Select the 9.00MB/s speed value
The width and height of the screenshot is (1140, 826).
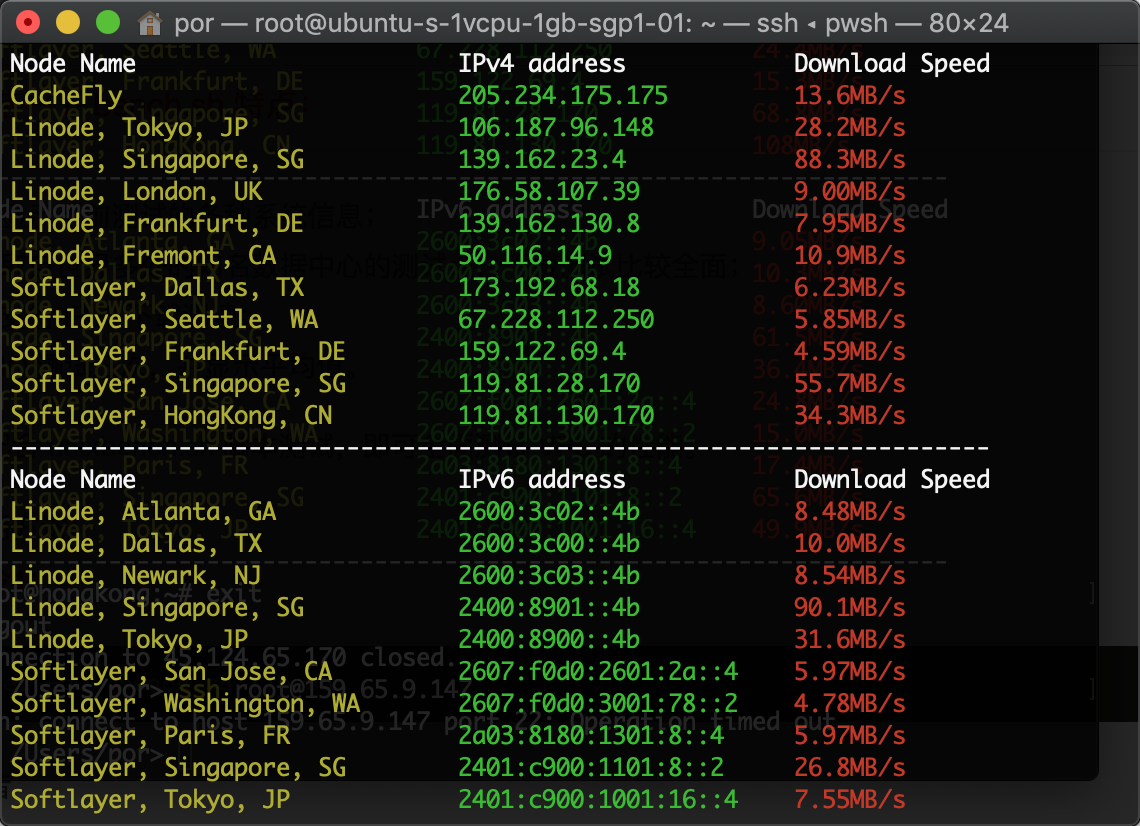[x=849, y=192]
